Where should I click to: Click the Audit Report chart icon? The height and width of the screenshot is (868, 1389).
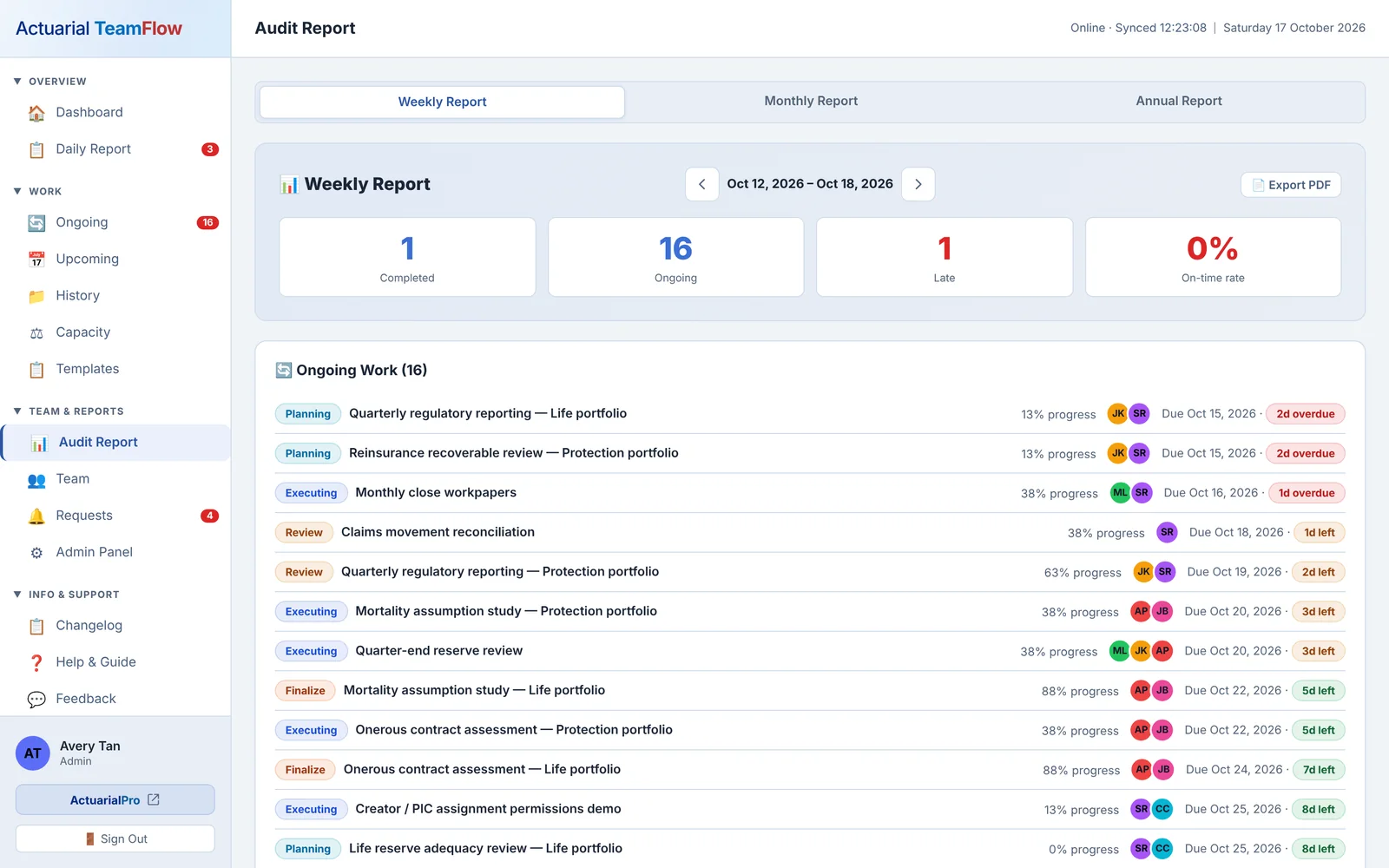[x=39, y=443]
